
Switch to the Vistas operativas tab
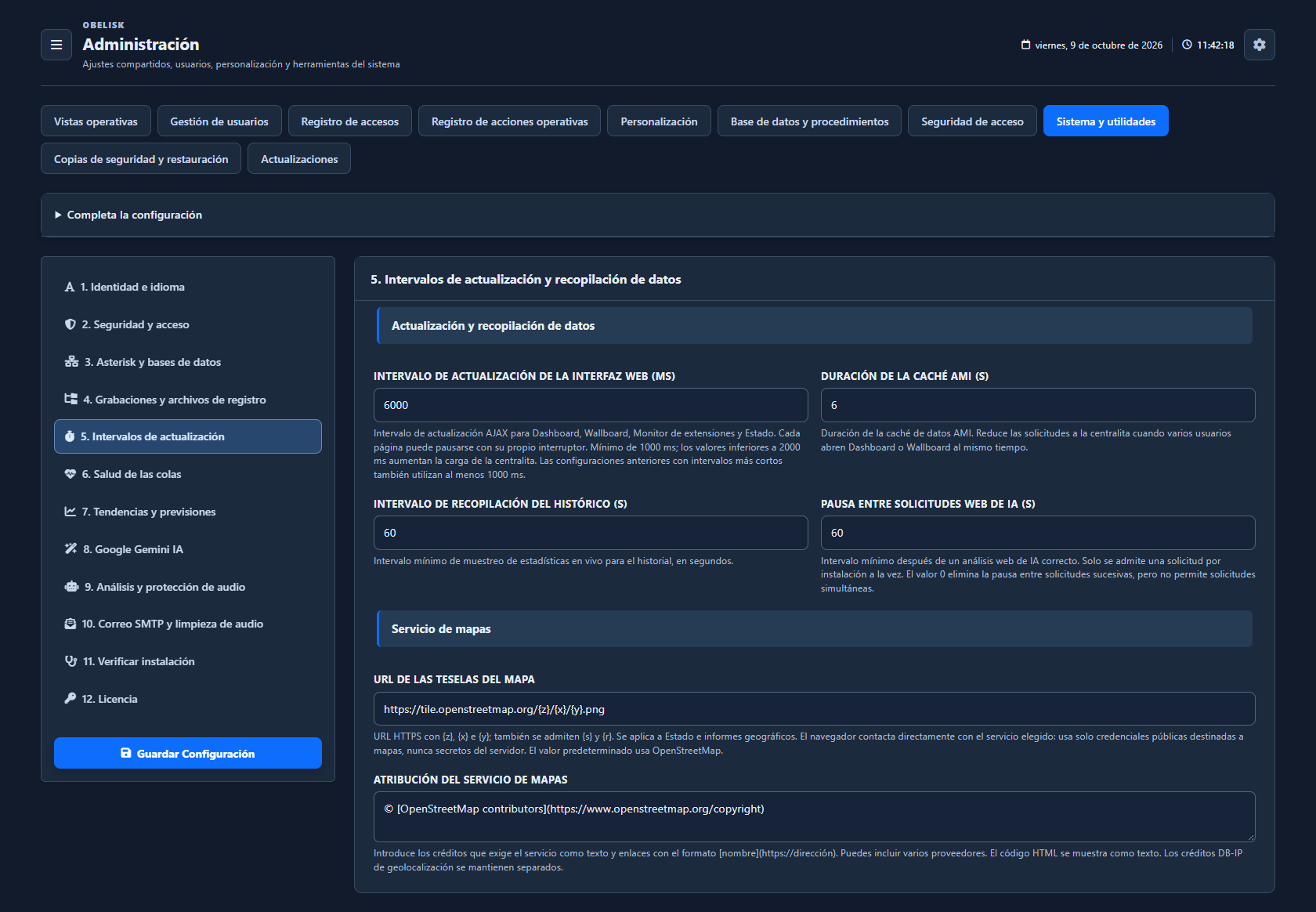(x=96, y=121)
